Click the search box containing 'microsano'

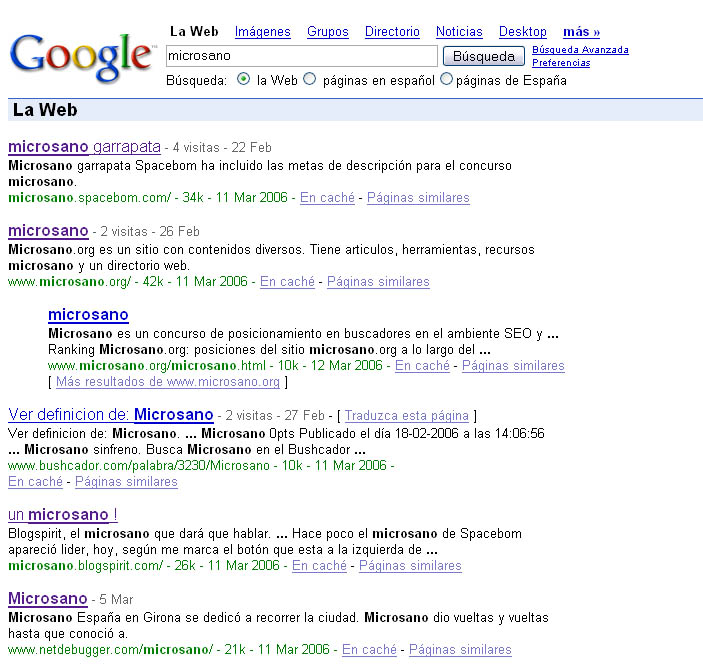301,56
